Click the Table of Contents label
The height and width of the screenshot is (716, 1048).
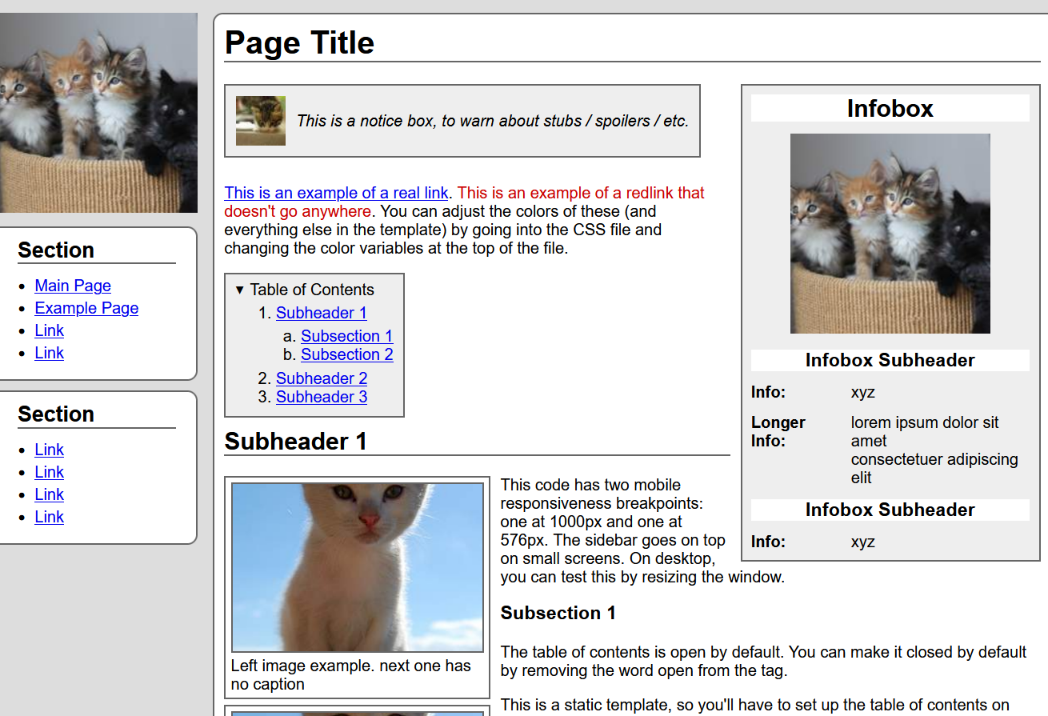pyautogui.click(x=312, y=289)
